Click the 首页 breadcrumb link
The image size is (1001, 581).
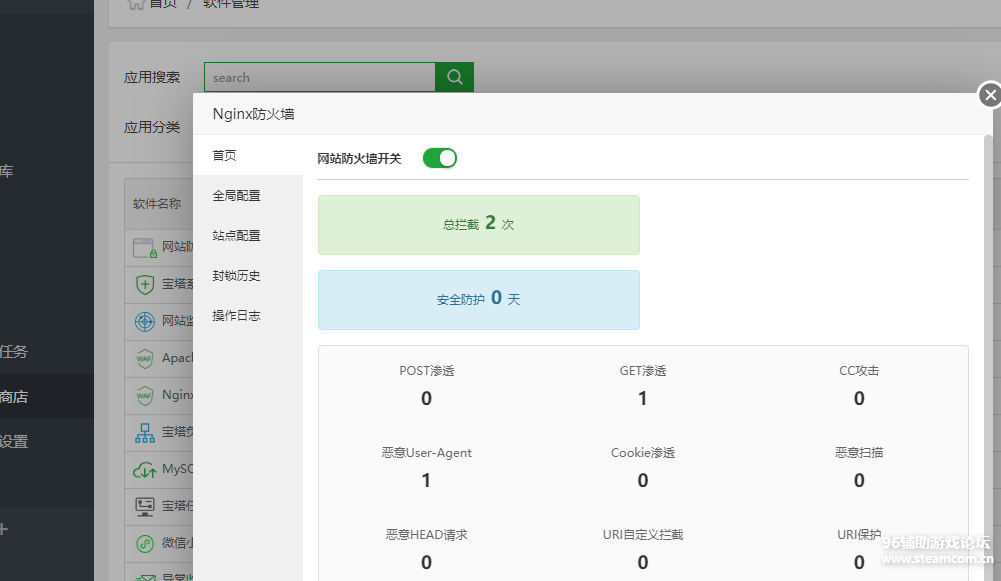162,4
